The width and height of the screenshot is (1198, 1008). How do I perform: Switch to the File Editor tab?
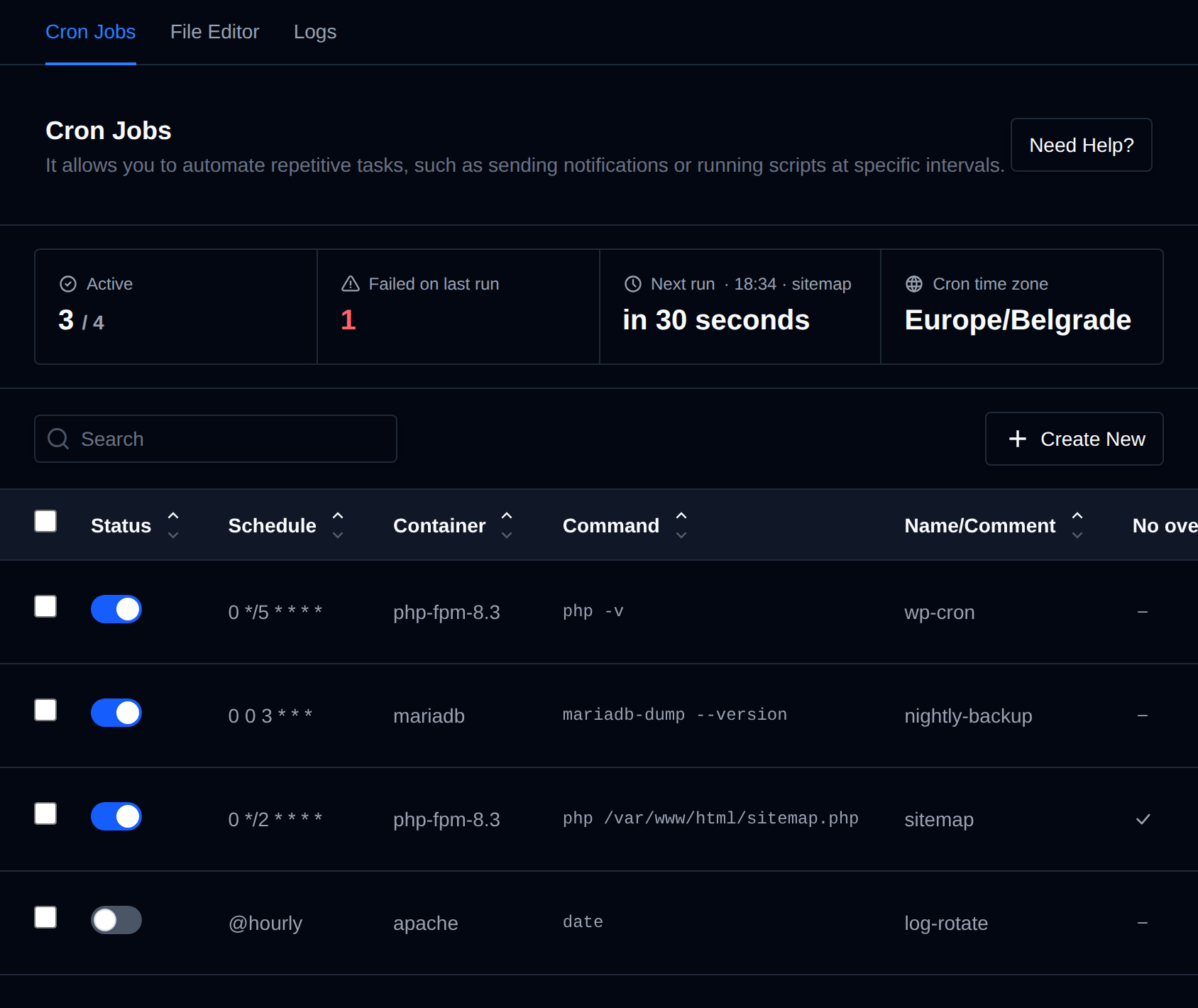click(214, 32)
